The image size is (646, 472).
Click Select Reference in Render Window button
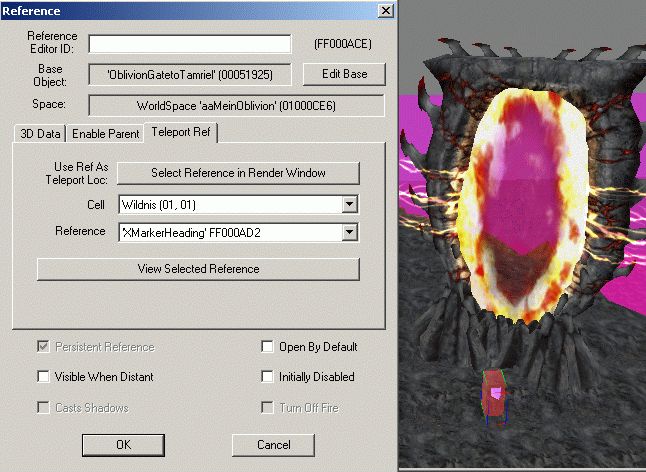tap(238, 173)
